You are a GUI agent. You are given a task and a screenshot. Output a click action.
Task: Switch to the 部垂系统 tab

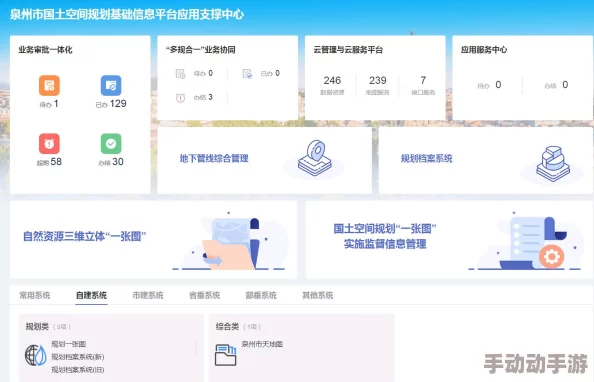pos(261,295)
